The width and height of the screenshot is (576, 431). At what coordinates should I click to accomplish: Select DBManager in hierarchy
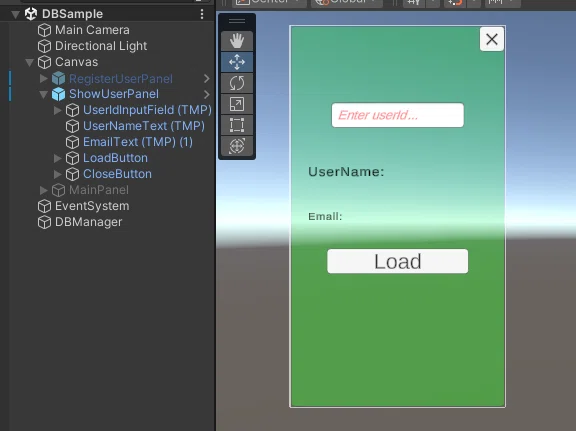click(88, 222)
